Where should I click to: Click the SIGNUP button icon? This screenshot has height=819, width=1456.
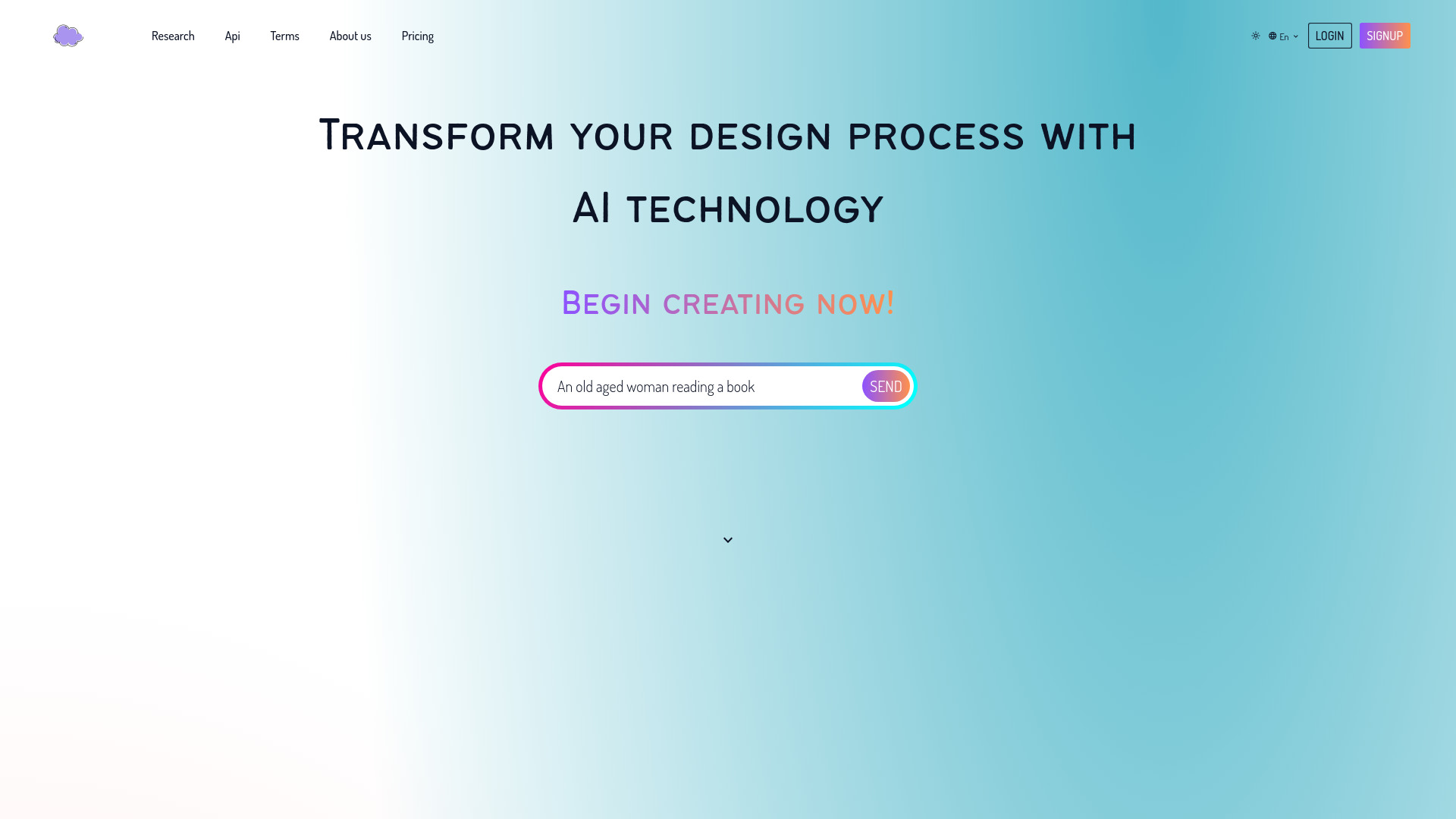coord(1385,35)
